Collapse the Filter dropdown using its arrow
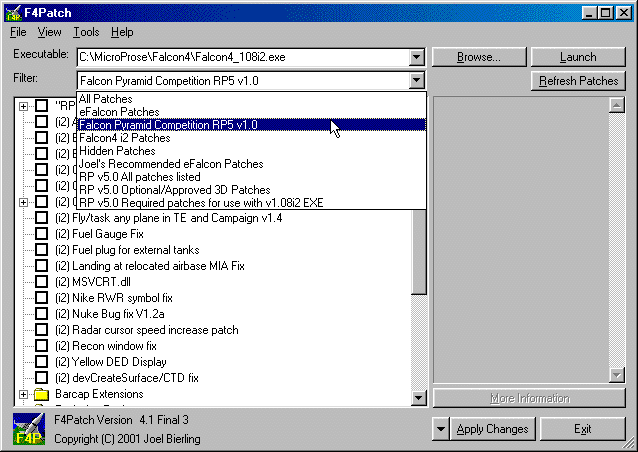 tap(417, 81)
